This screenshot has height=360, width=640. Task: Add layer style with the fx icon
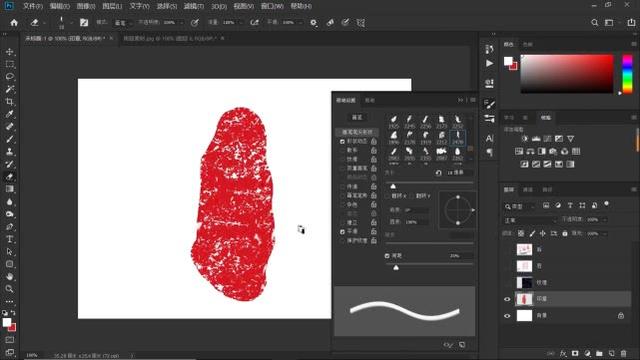[563, 353]
